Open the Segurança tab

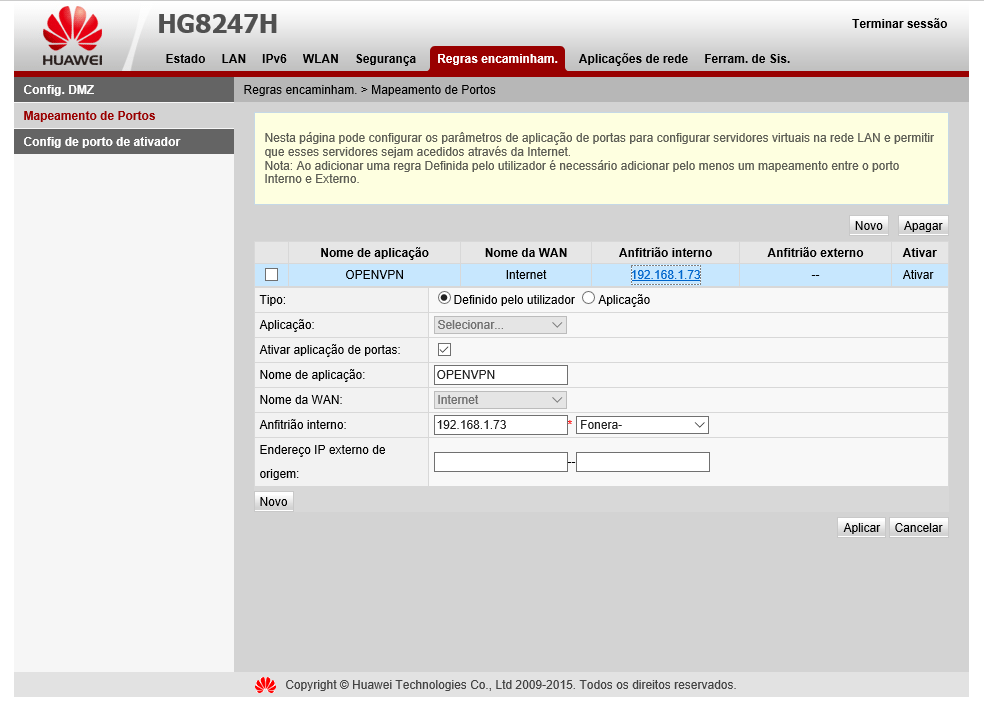[x=385, y=59]
